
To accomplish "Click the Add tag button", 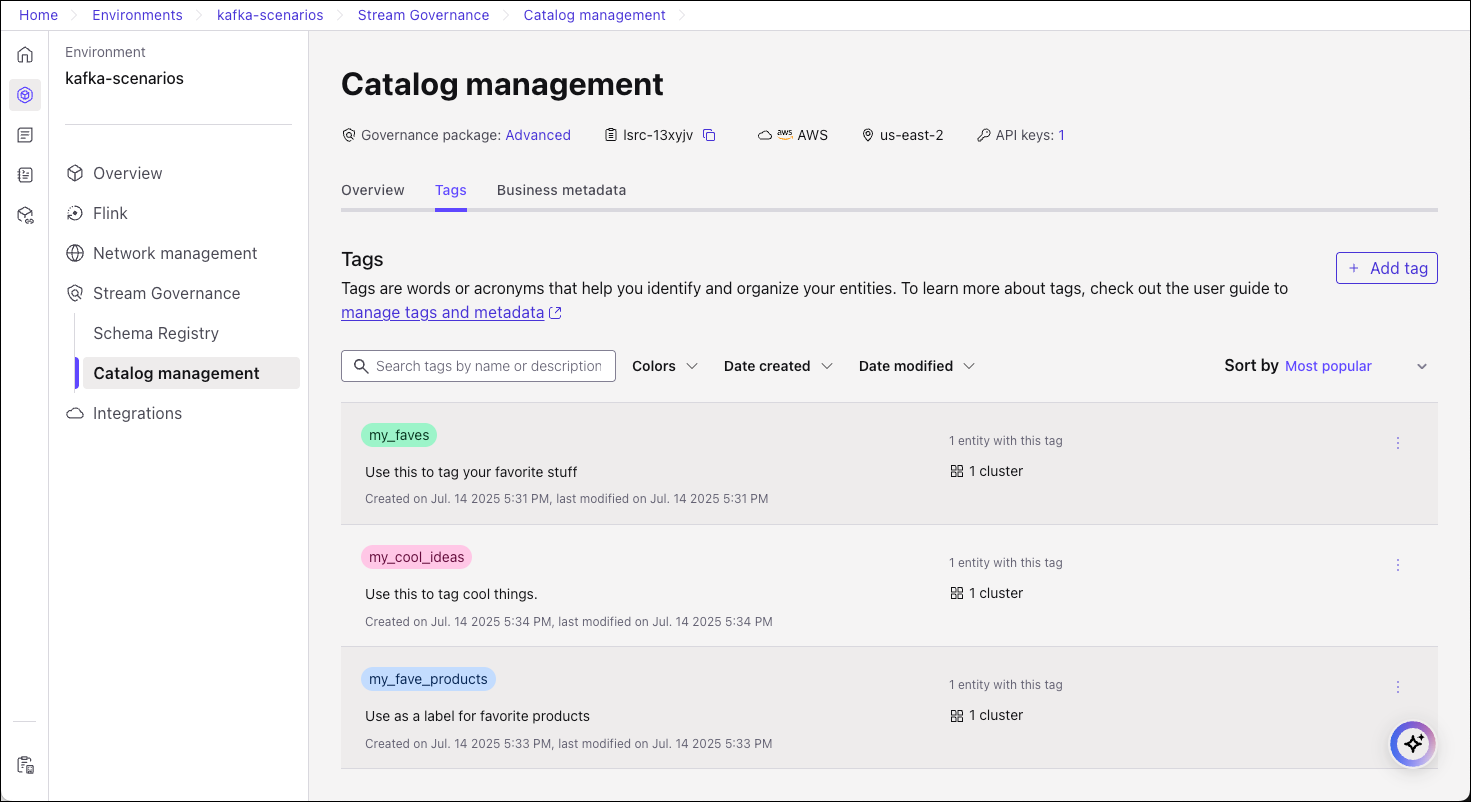I will click(1387, 268).
